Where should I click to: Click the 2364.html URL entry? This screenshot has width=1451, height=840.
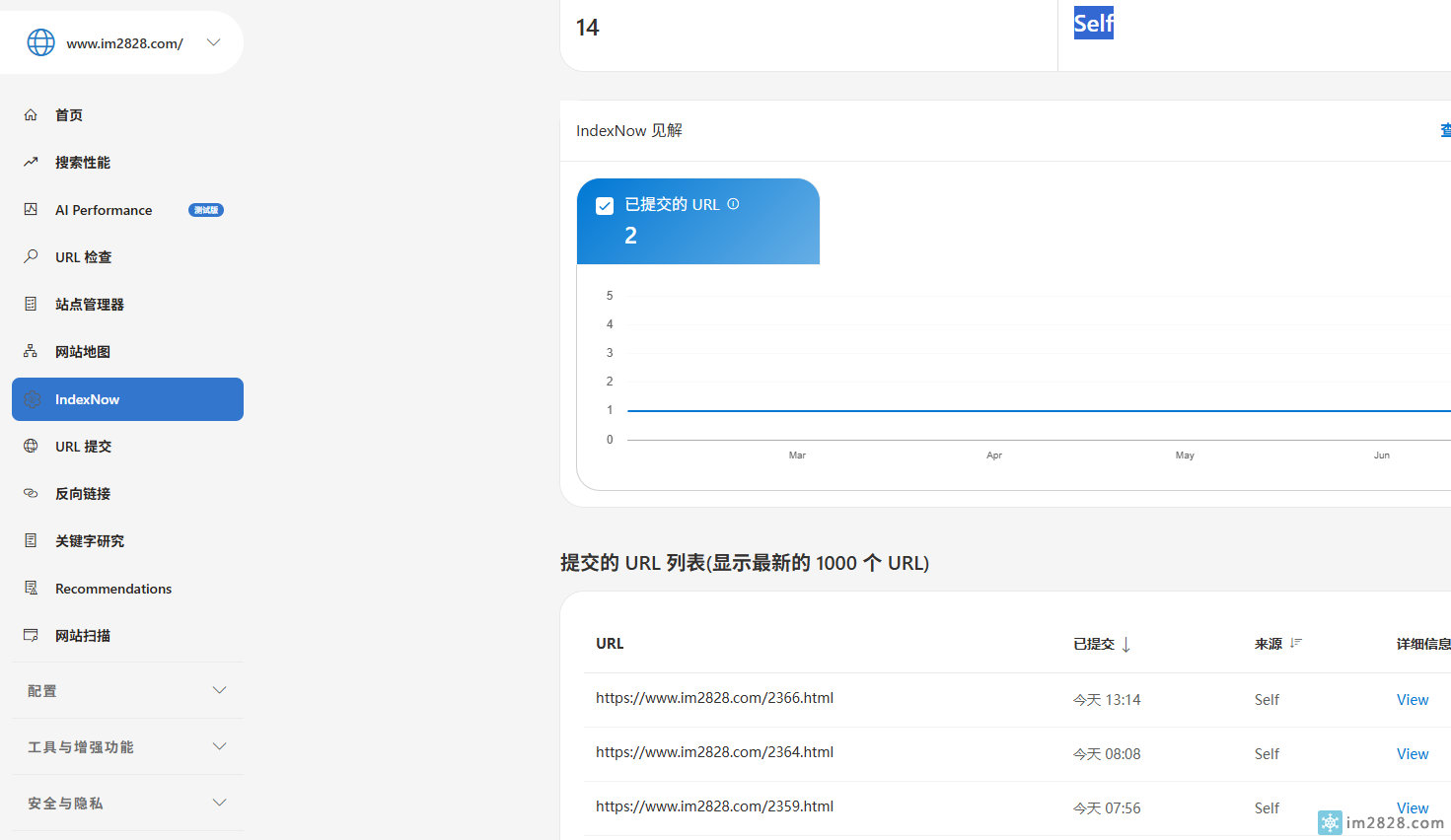point(714,752)
